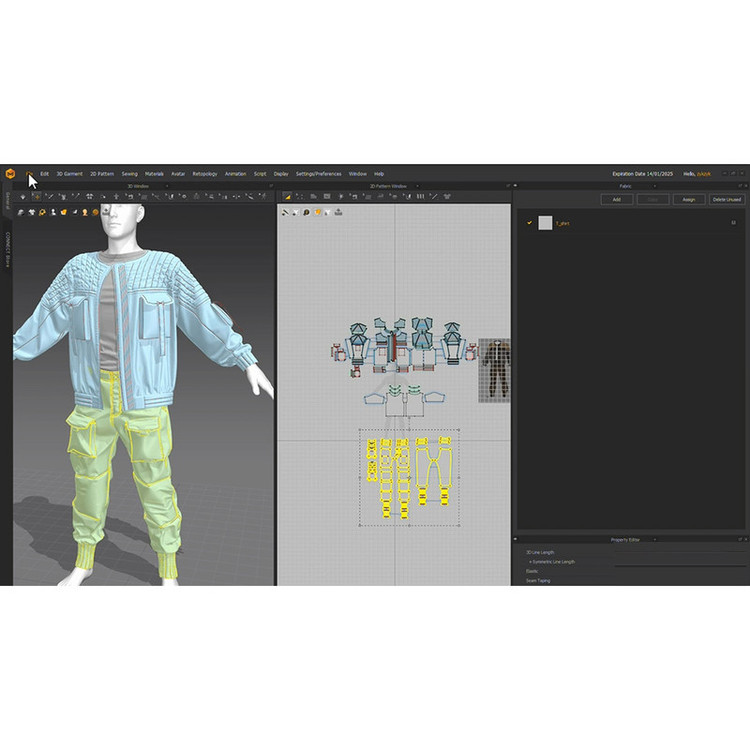Click the Simulate icon in 3D toolbar
Image resolution: width=750 pixels, height=750 pixels.
coord(22,197)
